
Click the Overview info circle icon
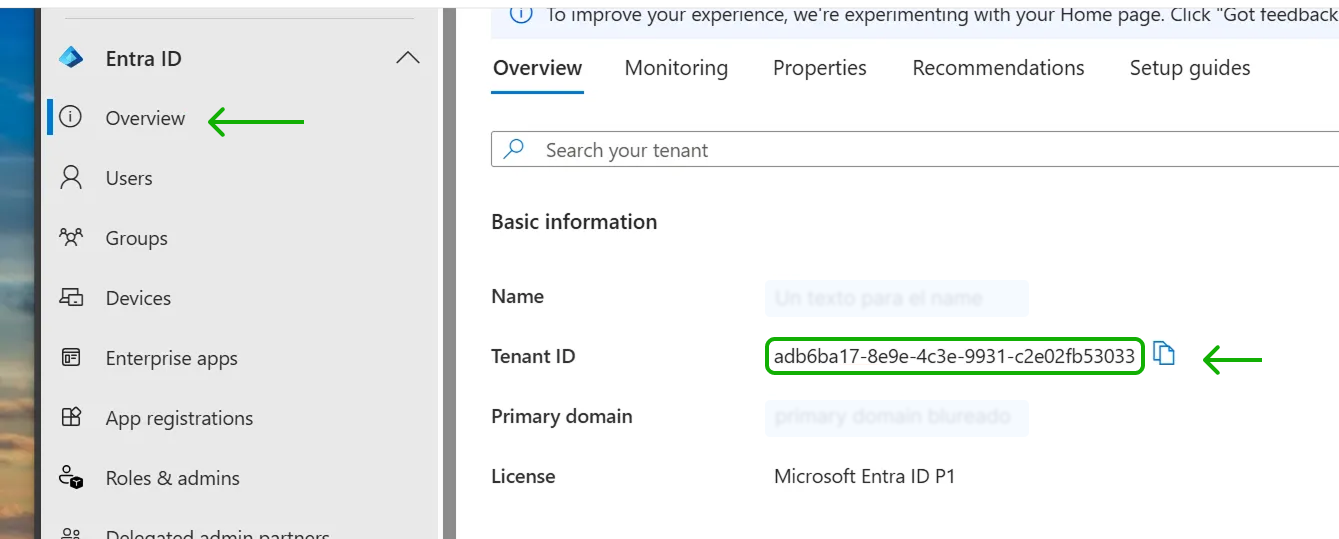70,118
